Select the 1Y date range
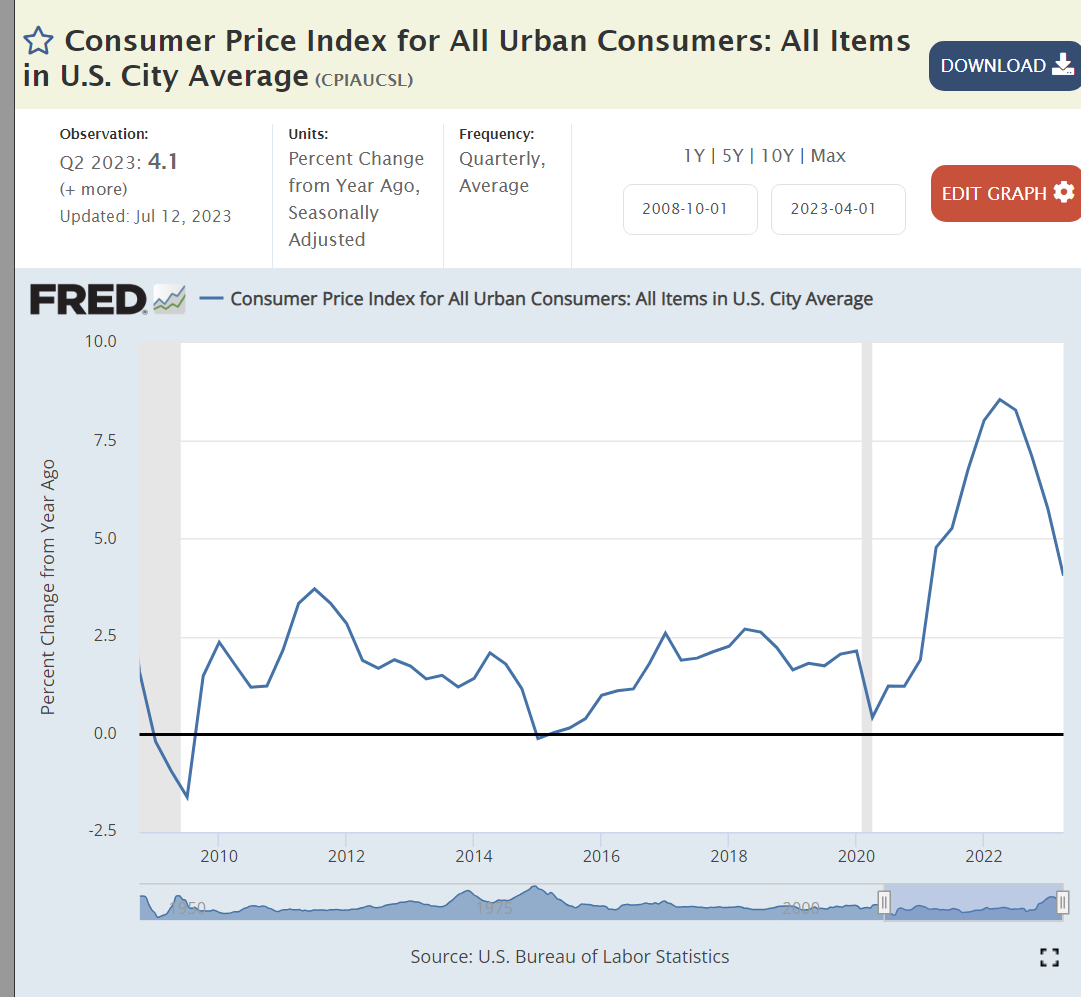This screenshot has width=1081, height=997. pos(694,156)
